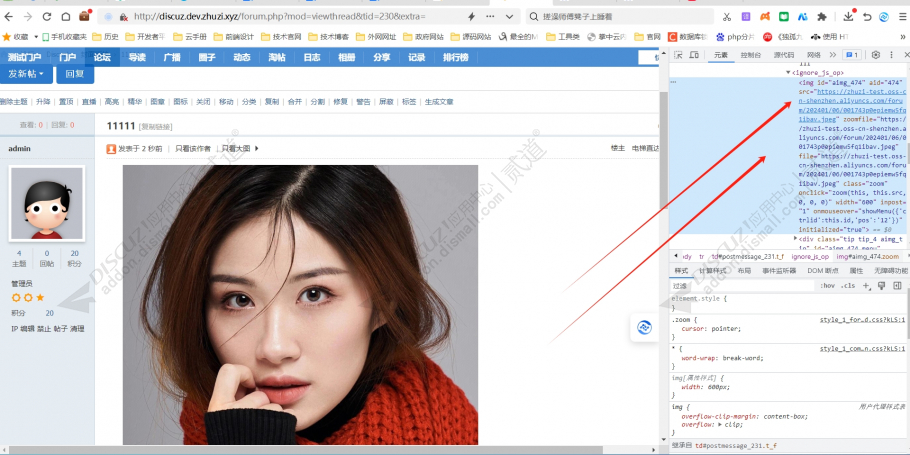Open the 相册 navigation tab
This screenshot has width=910, height=455.
(x=346, y=57)
